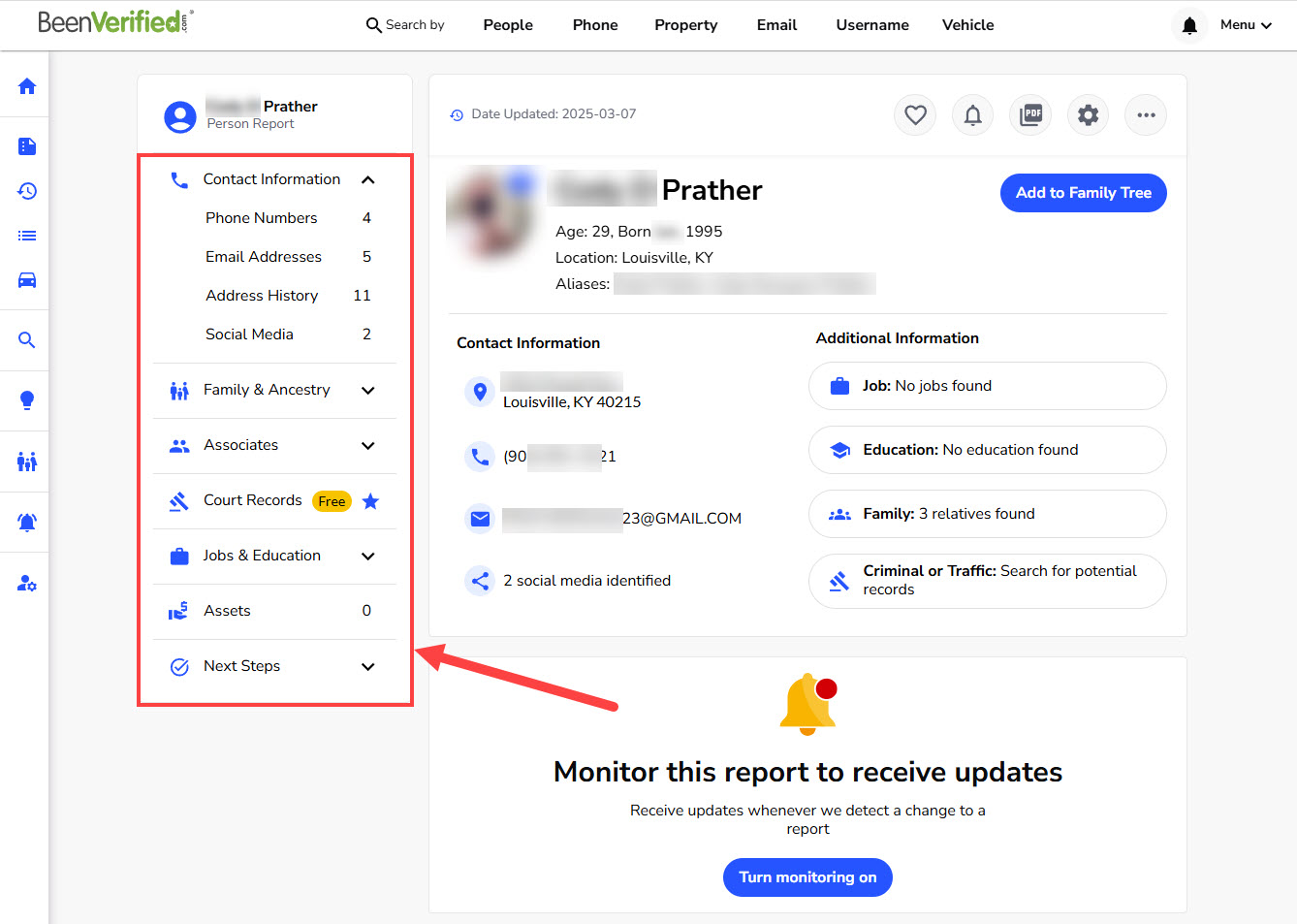Image resolution: width=1297 pixels, height=924 pixels.
Task: Open Court Records section
Action: 252,500
